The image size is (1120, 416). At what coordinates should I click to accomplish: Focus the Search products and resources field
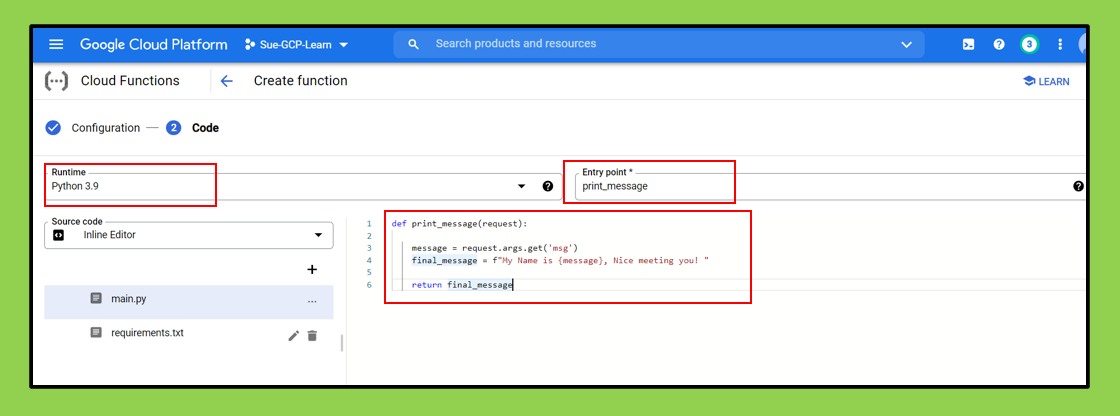(659, 44)
